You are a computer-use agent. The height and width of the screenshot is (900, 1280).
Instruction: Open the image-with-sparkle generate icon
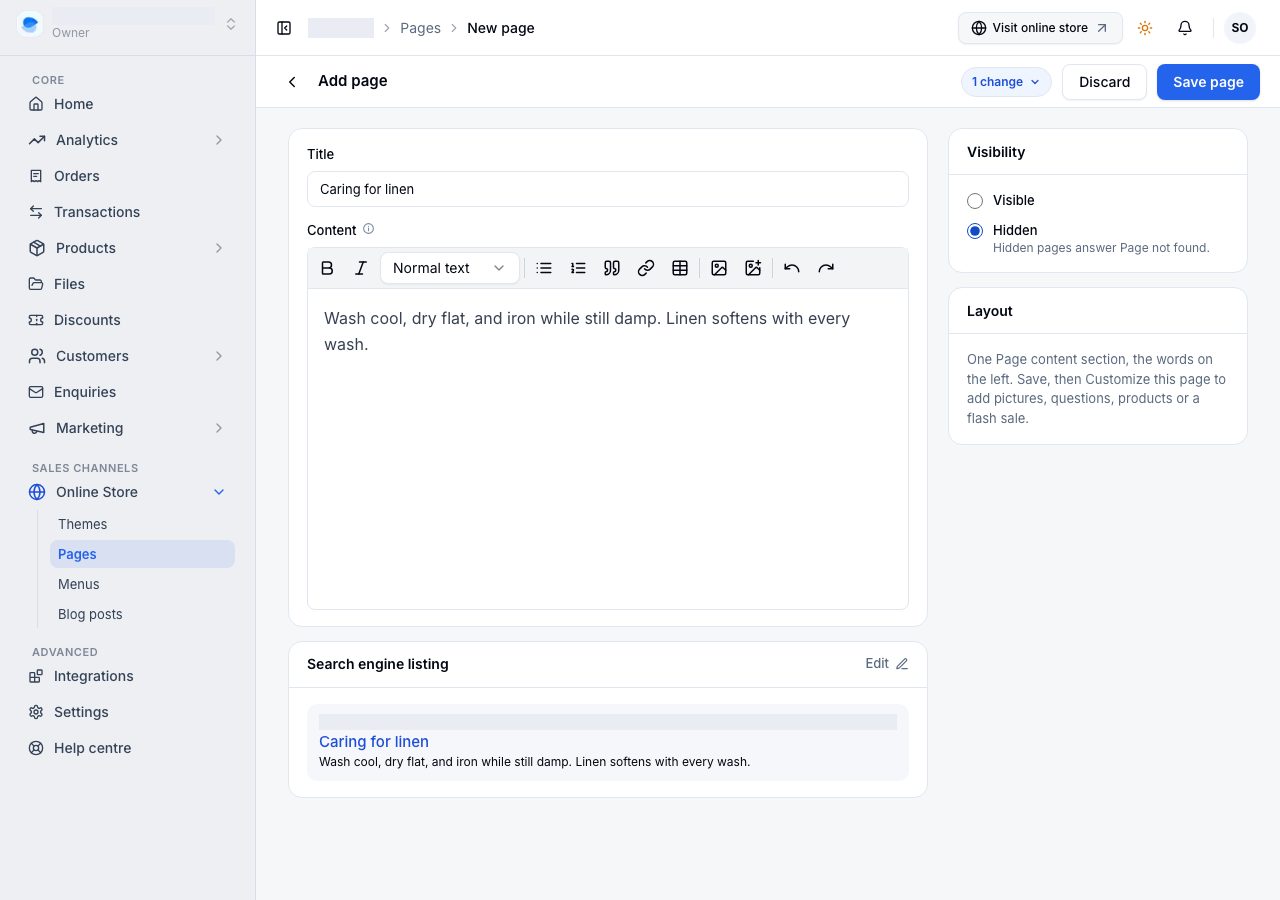[753, 268]
